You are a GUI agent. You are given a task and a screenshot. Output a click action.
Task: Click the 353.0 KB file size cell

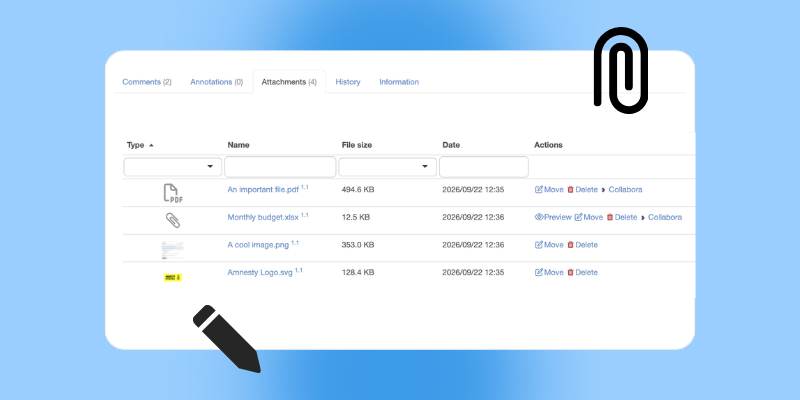click(358, 245)
